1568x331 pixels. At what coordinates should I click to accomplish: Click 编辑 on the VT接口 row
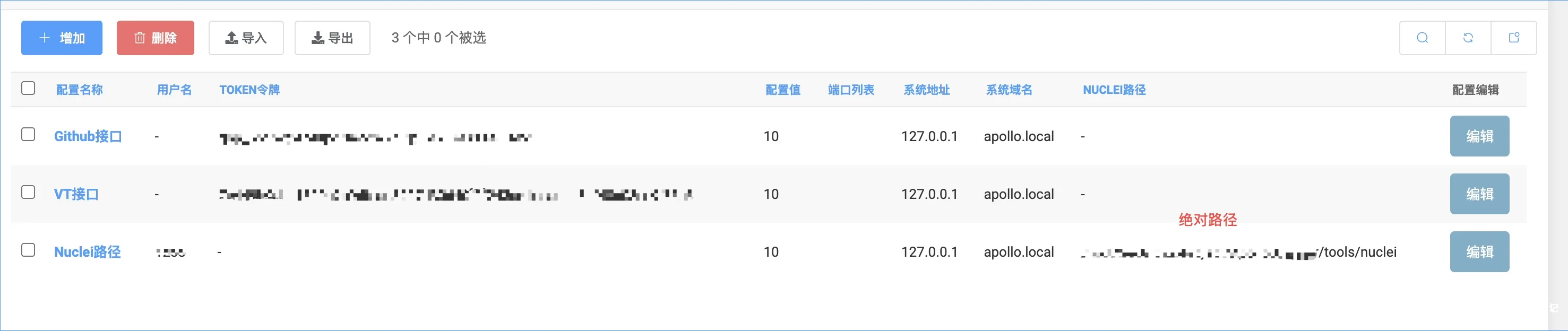(1480, 194)
